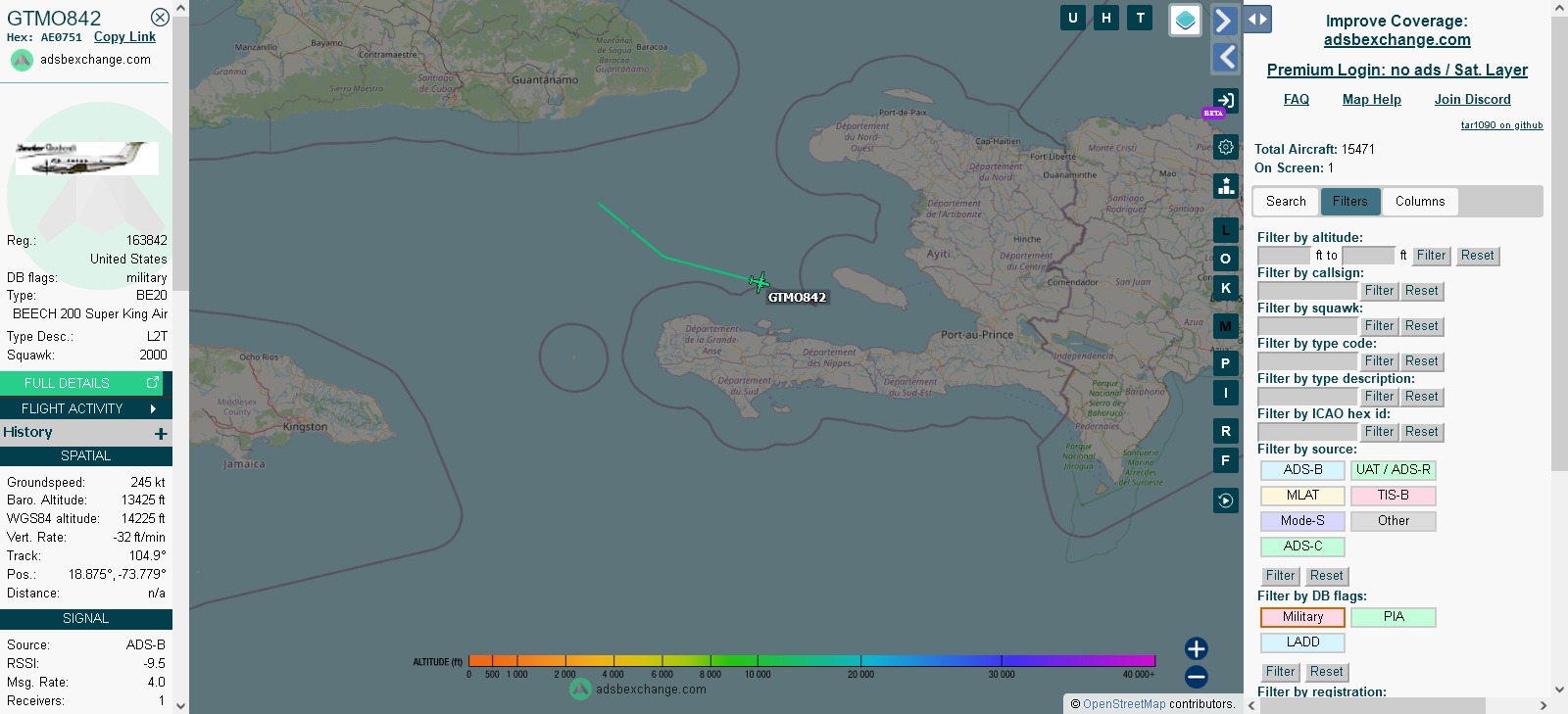Reset the ICAO hex id filter
The image size is (1568, 714).
(x=1422, y=432)
